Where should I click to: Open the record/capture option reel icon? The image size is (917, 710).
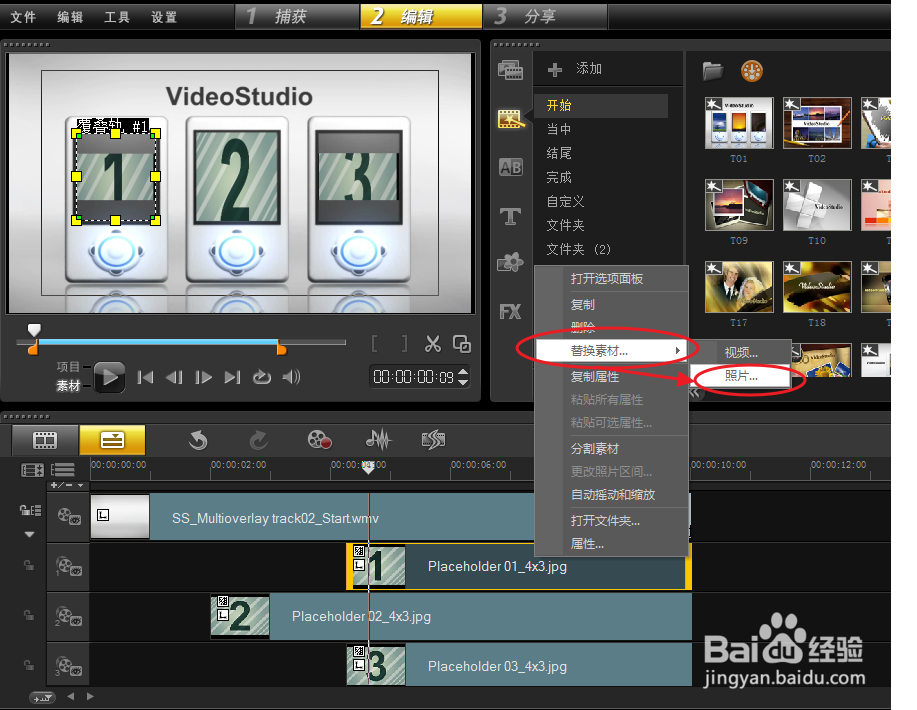pyautogui.click(x=319, y=440)
